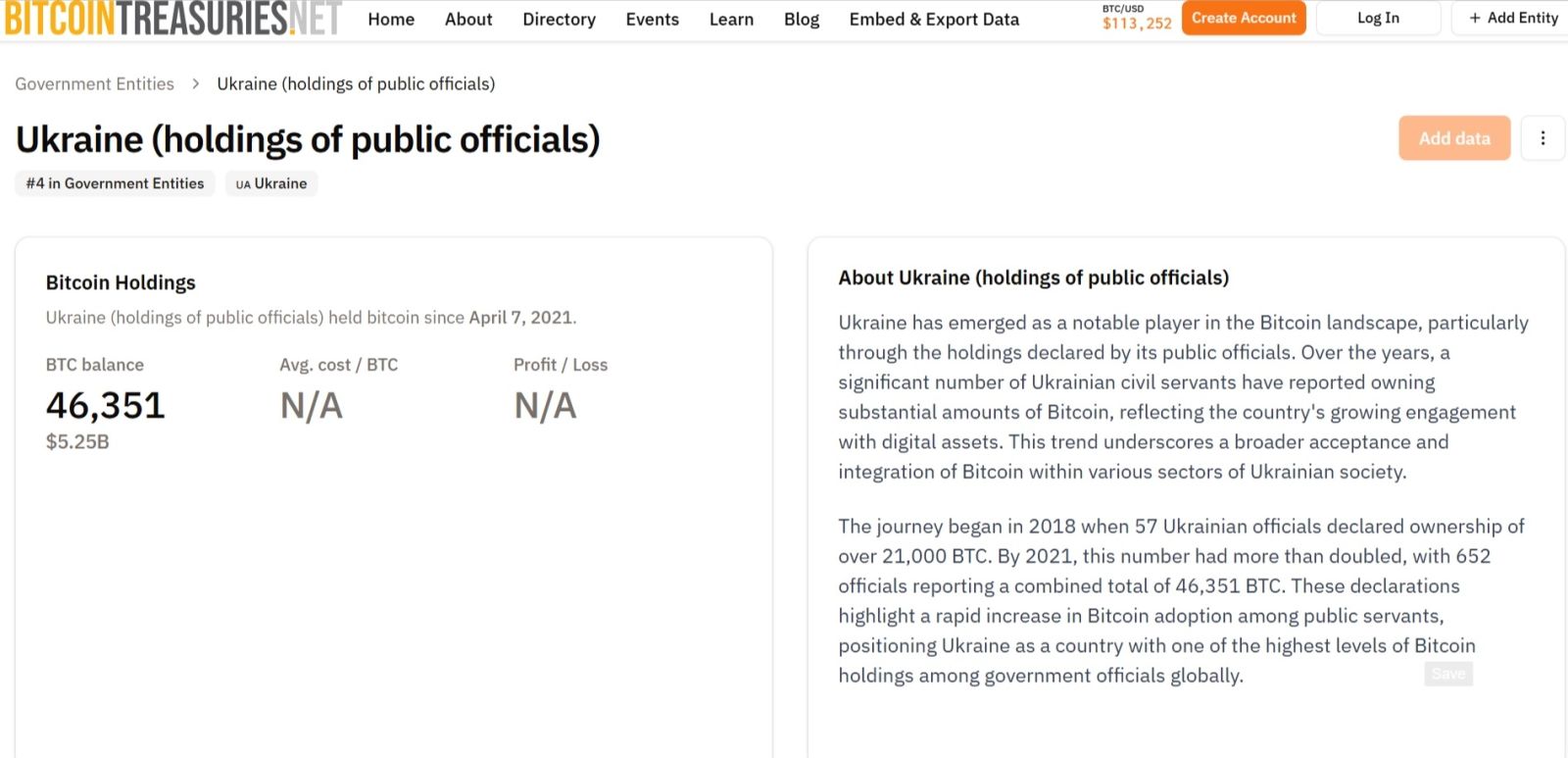Screen dimensions: 1568x758
Task: Click the '#4 in Government Entities' badge
Action: pyautogui.click(x=115, y=183)
